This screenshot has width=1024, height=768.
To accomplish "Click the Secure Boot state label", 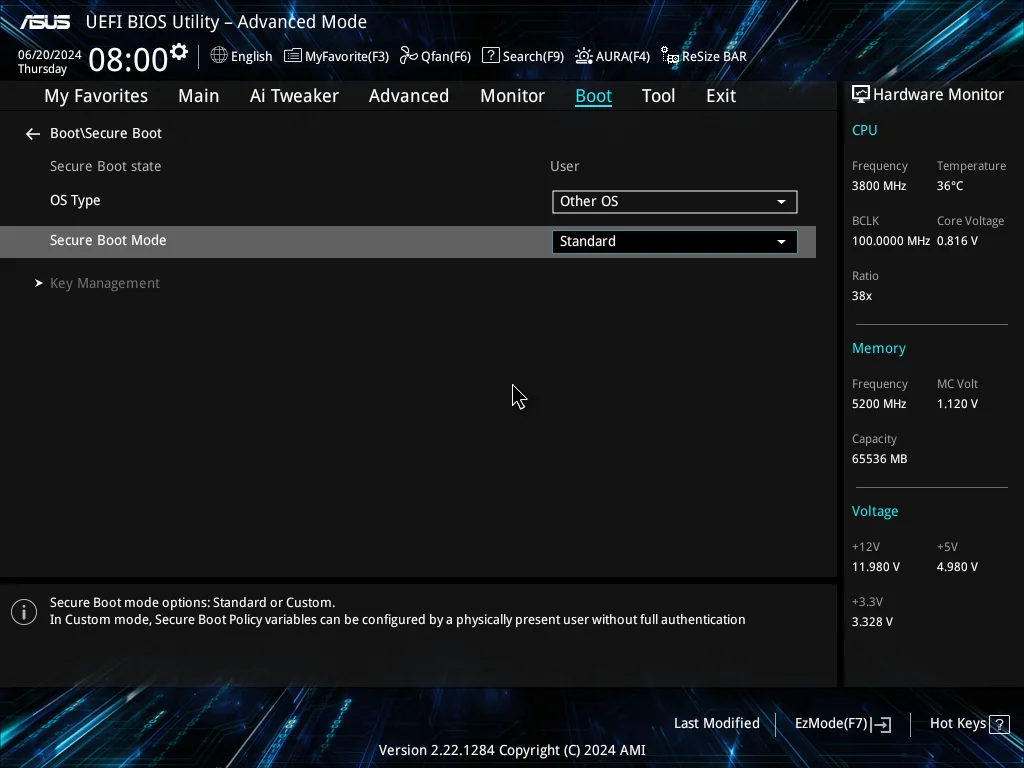I will pos(106,167).
